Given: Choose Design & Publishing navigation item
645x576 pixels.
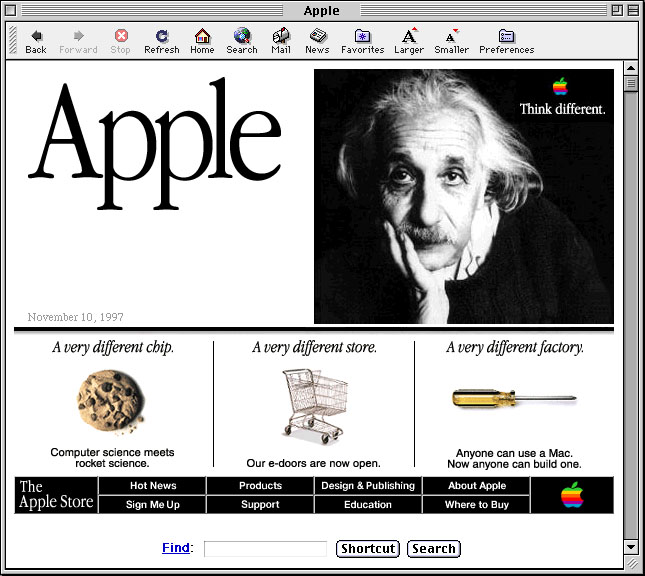Looking at the screenshot, I should pos(367,486).
